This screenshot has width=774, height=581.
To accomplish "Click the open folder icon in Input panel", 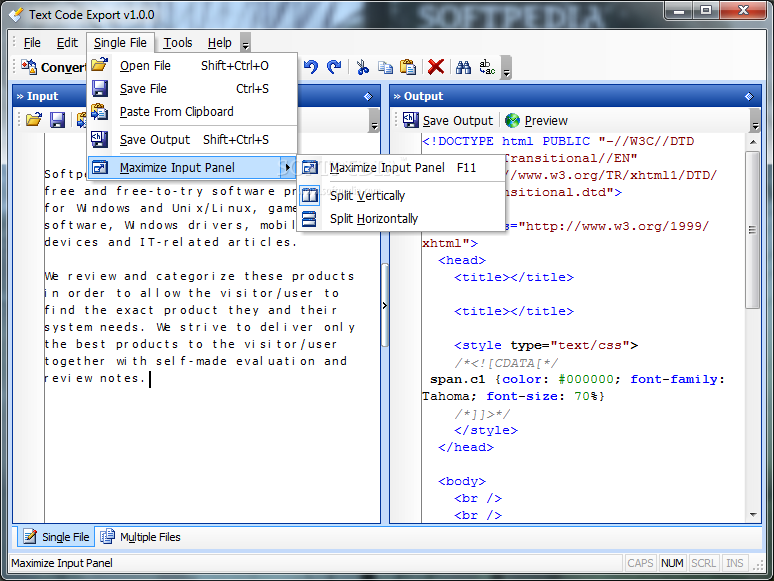I will point(34,120).
